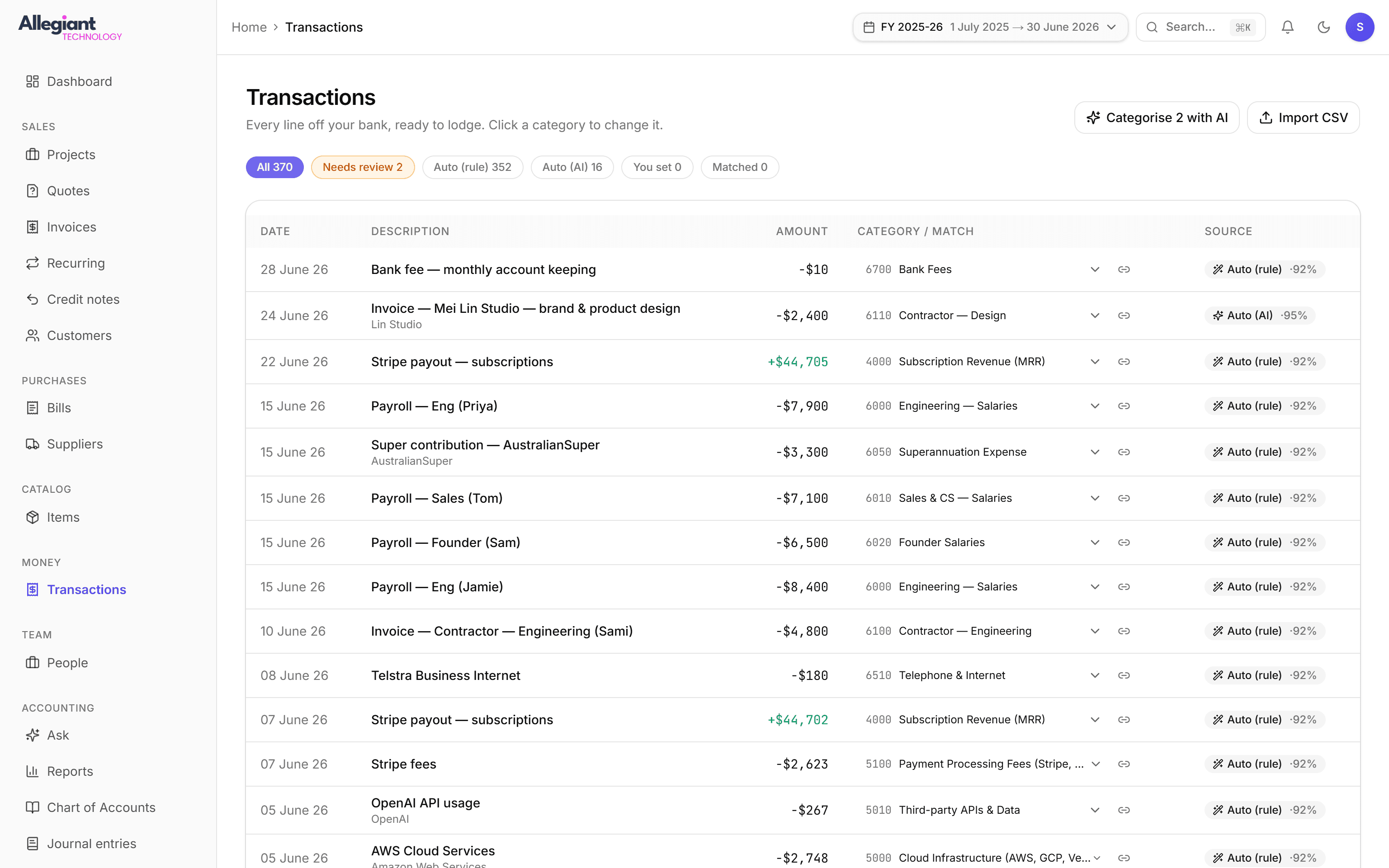
Task: Click the link icon for Payroll Eng (Jamie)
Action: (1124, 587)
